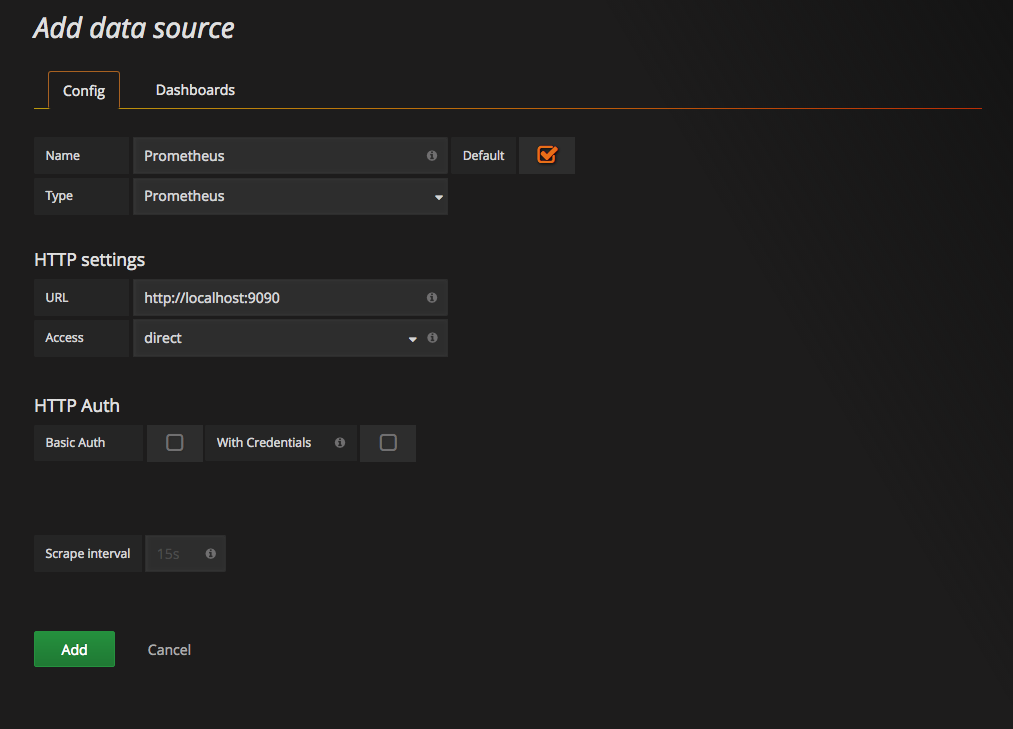This screenshot has height=729, width=1013.
Task: Click the With Credentials info icon
Action: (340, 443)
